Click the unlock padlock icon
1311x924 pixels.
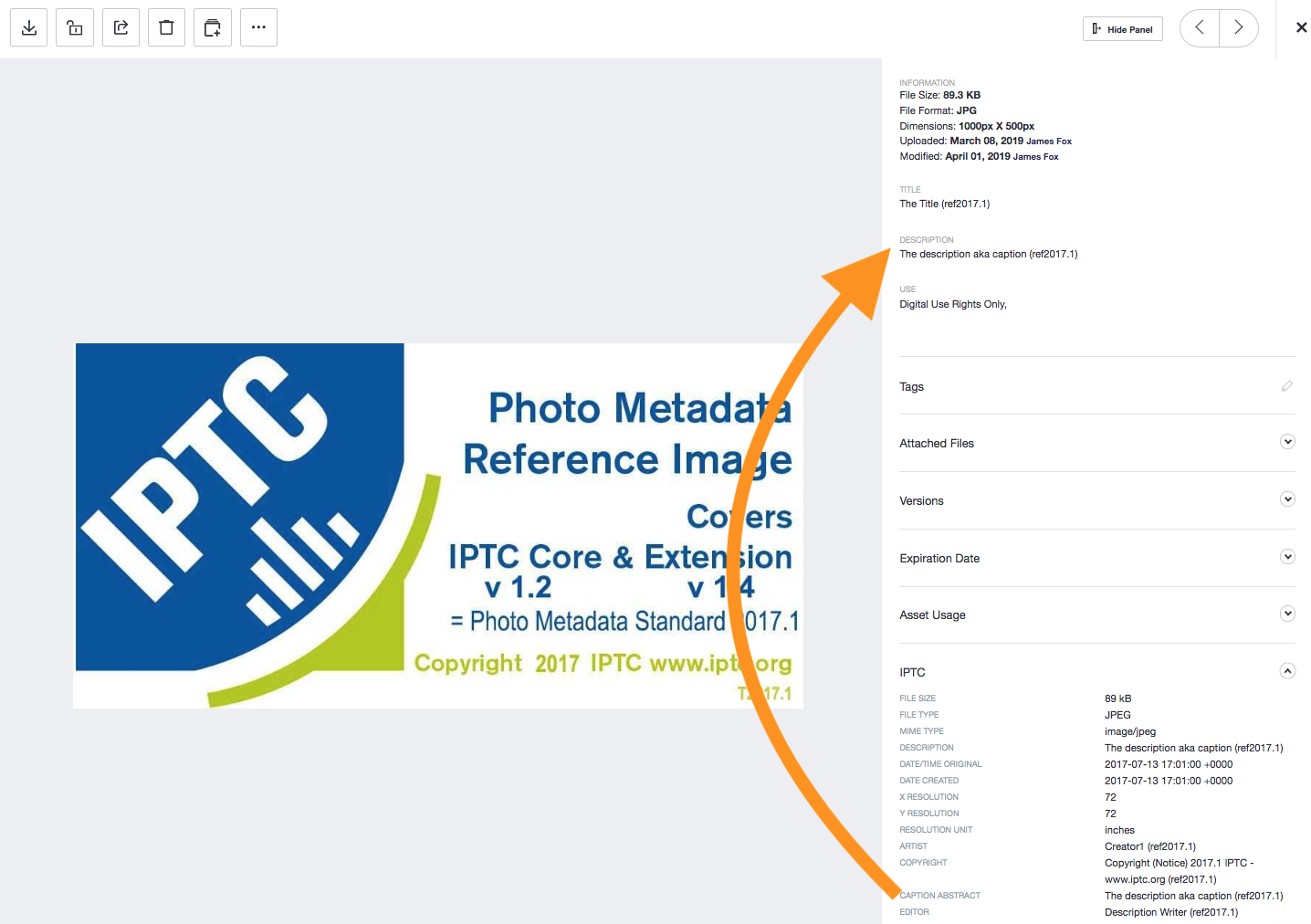click(x=75, y=27)
